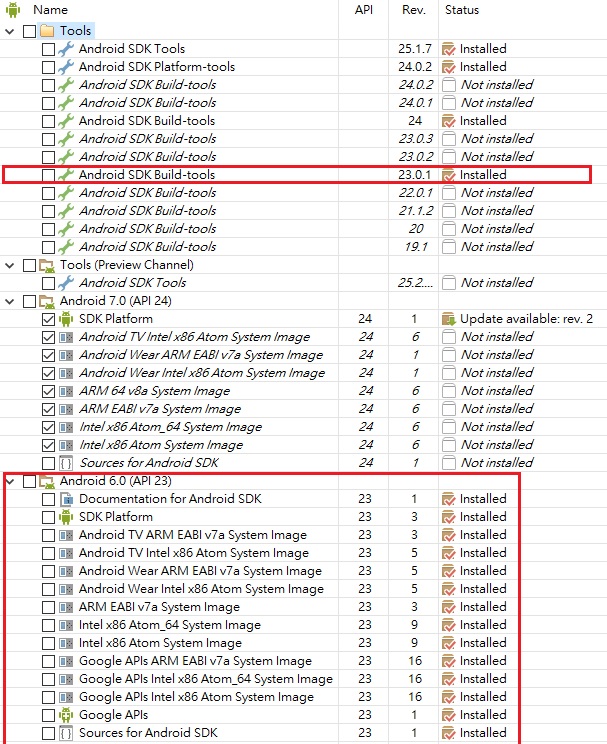Select 'Tools (Preview Channel)' group label
The image size is (607, 744).
[127, 265]
